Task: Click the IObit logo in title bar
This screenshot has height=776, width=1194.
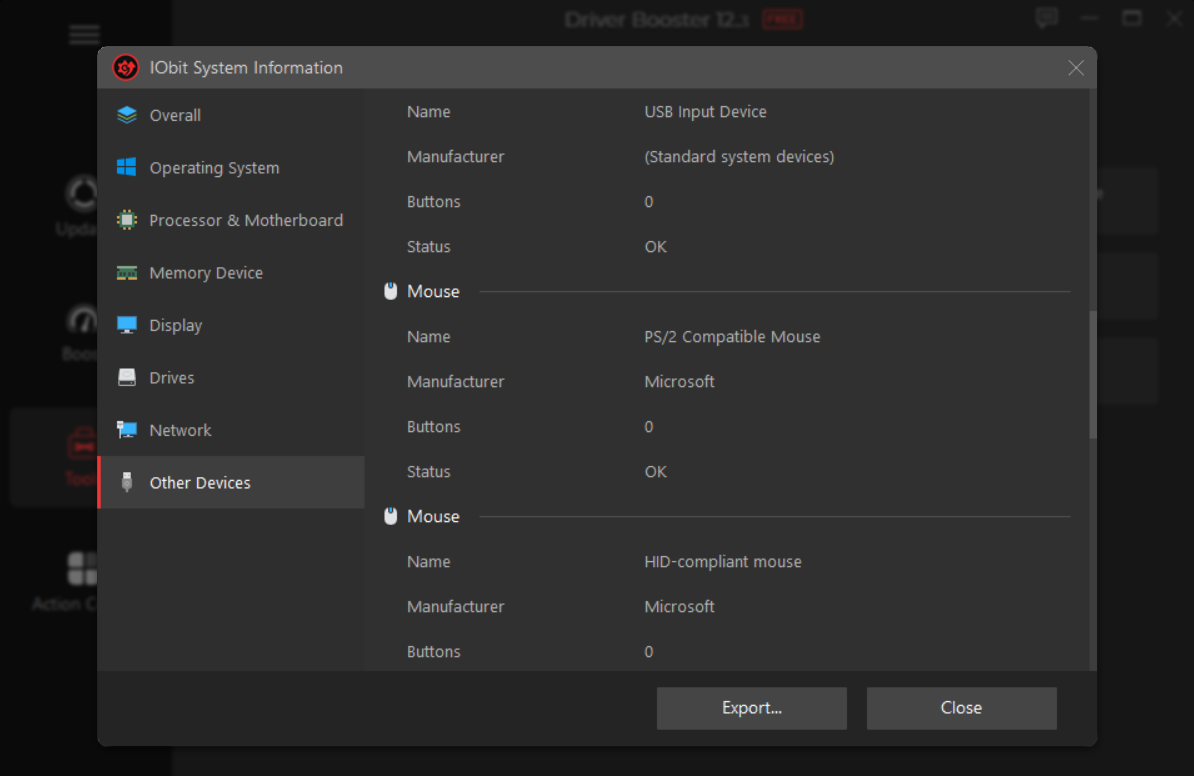Action: click(x=125, y=68)
